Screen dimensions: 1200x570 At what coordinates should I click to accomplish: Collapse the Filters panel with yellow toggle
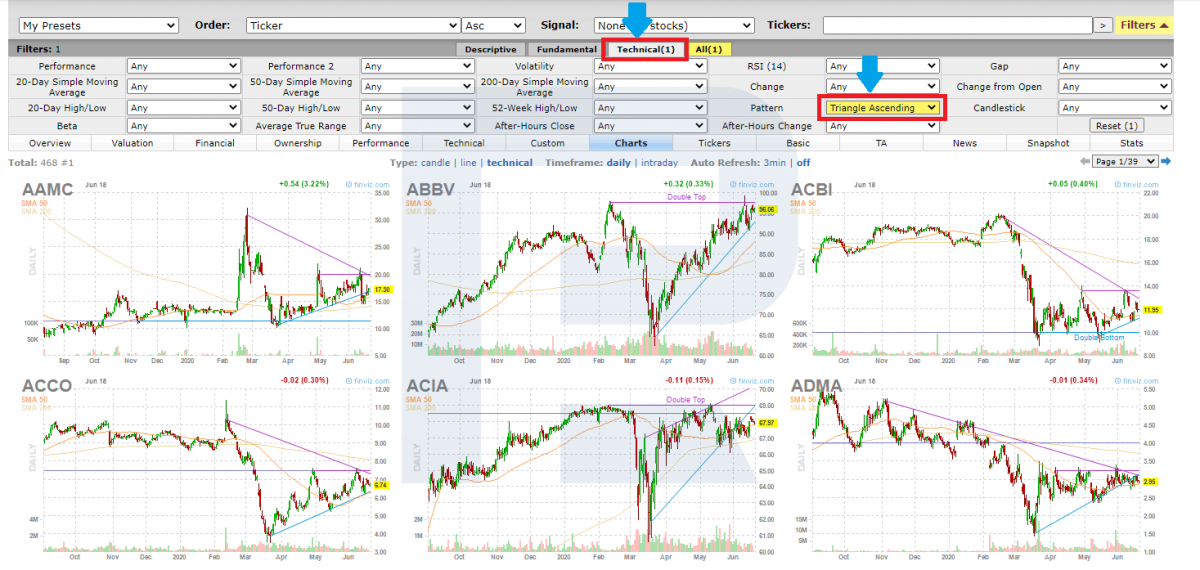[1145, 25]
